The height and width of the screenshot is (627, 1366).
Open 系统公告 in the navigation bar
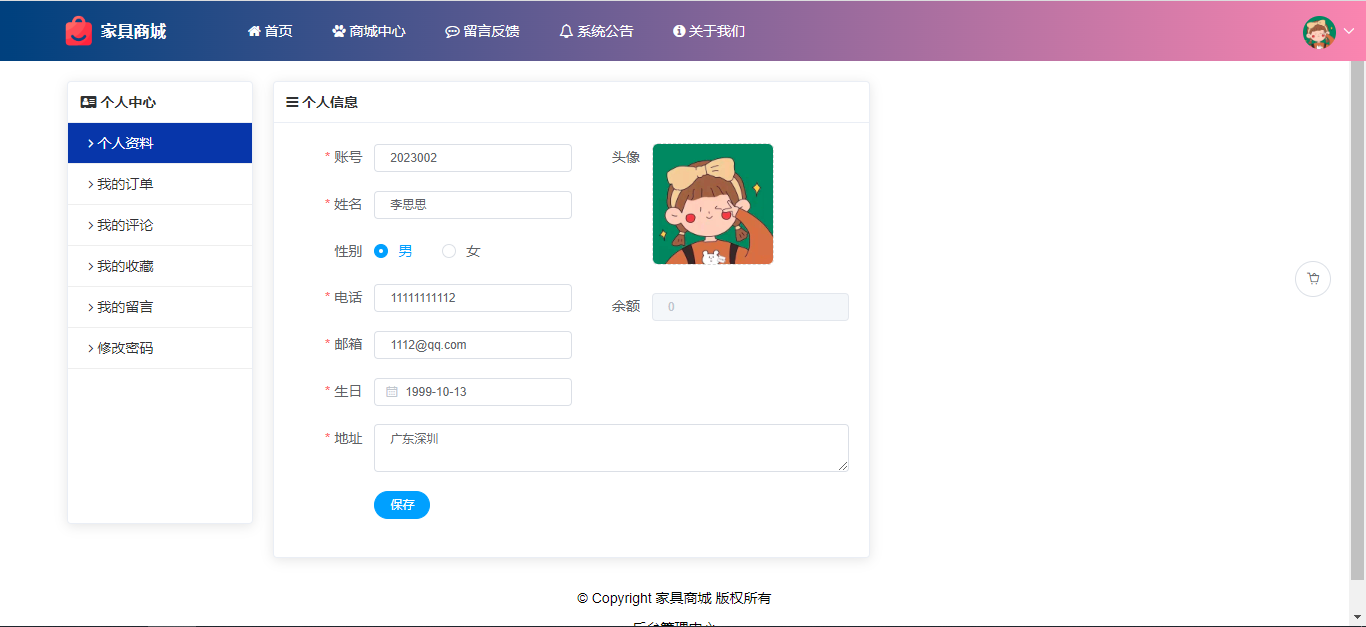[596, 31]
